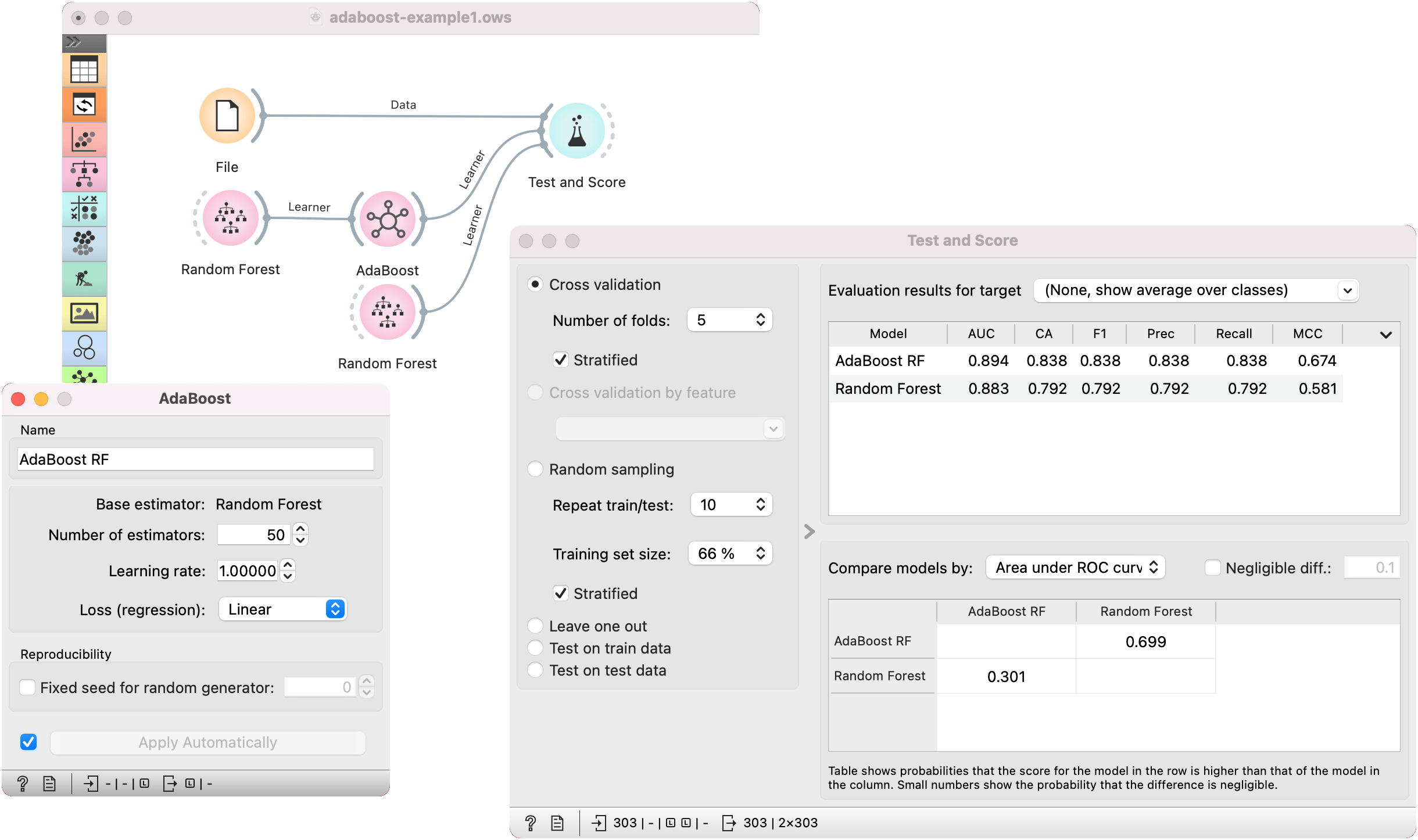1418x840 pixels.
Task: Open the Evaluate category sidebar icon
Action: point(84,209)
